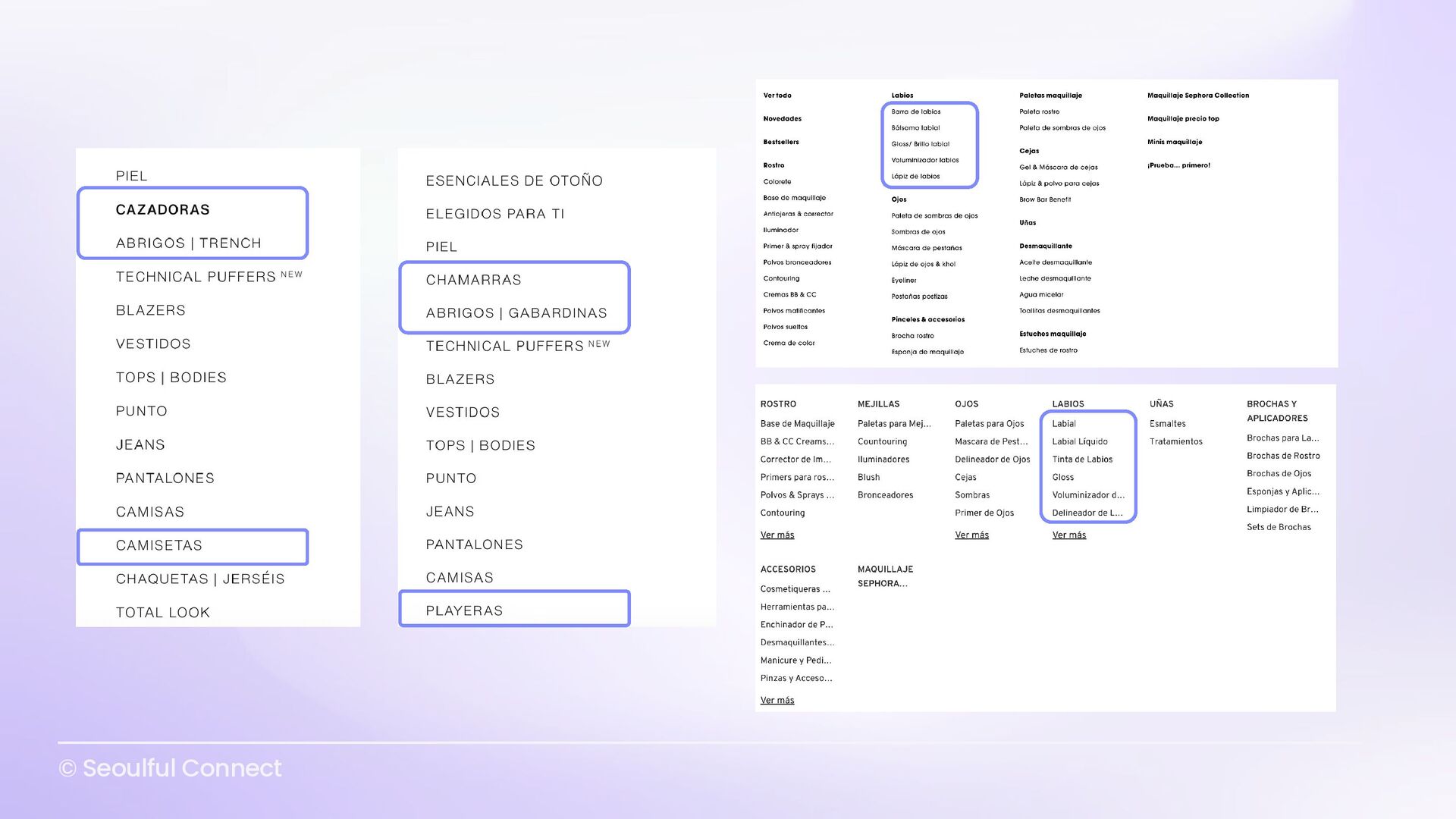Click Voluminizador labios link
This screenshot has width=1456, height=819.
(924, 160)
